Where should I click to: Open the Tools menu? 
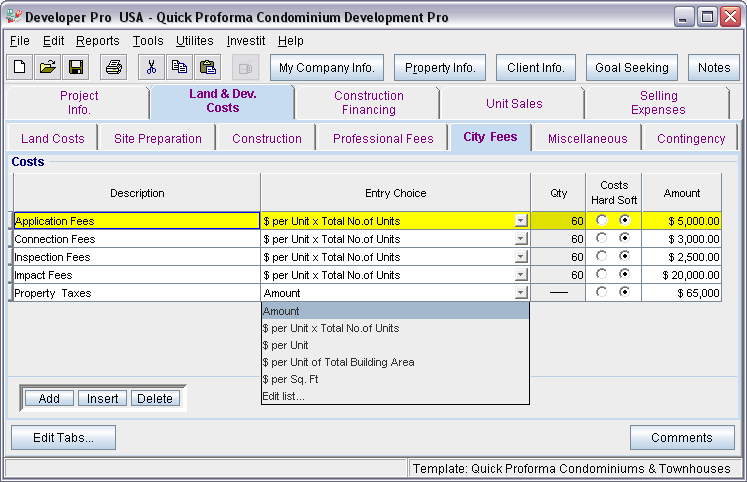click(148, 41)
